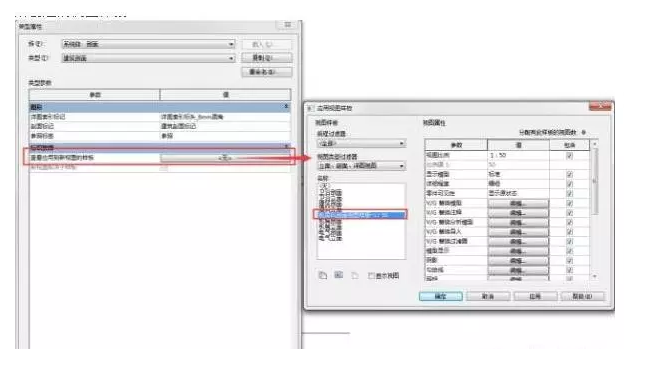
Task: Click the 详细程度 value cell
Action: 519,184
